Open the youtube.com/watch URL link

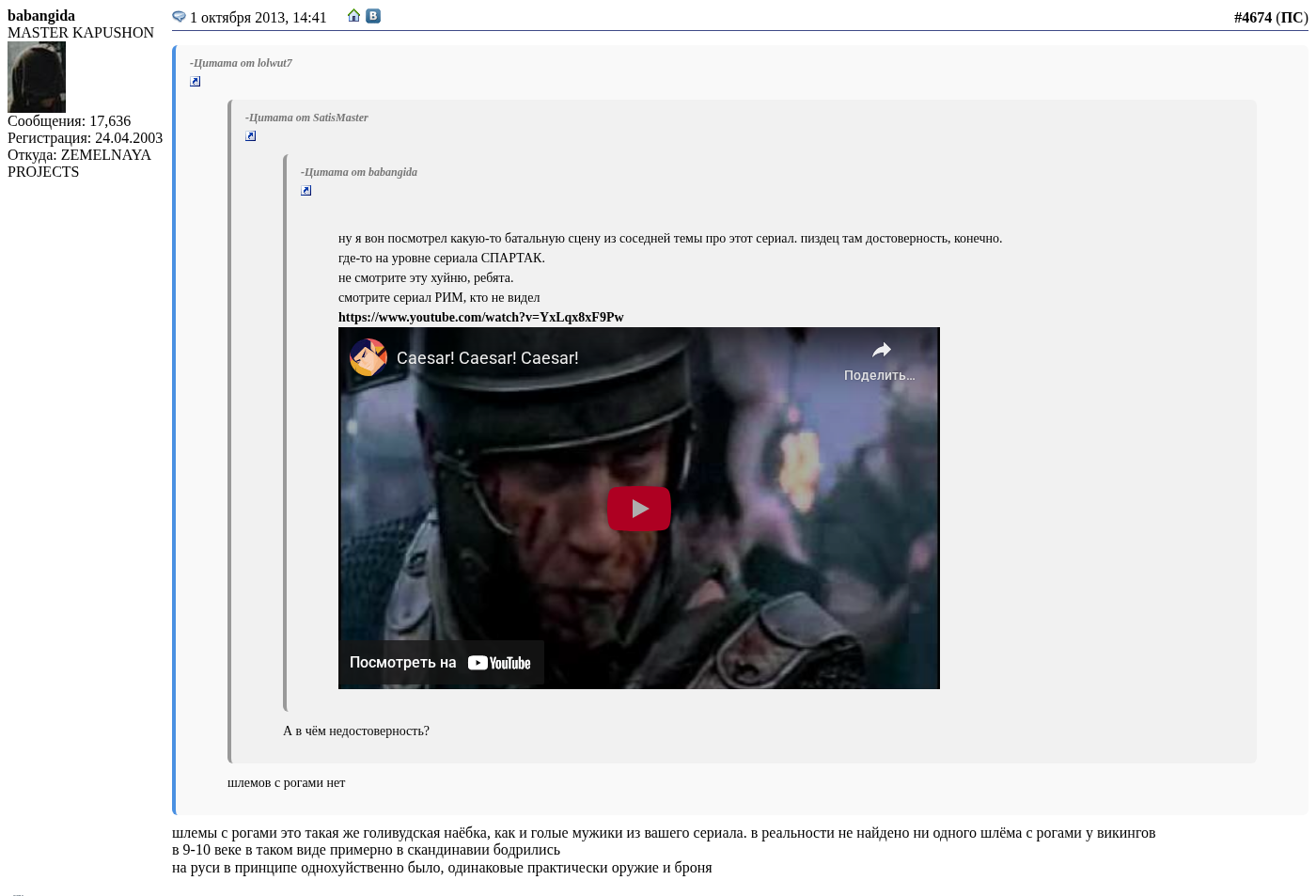tap(480, 318)
